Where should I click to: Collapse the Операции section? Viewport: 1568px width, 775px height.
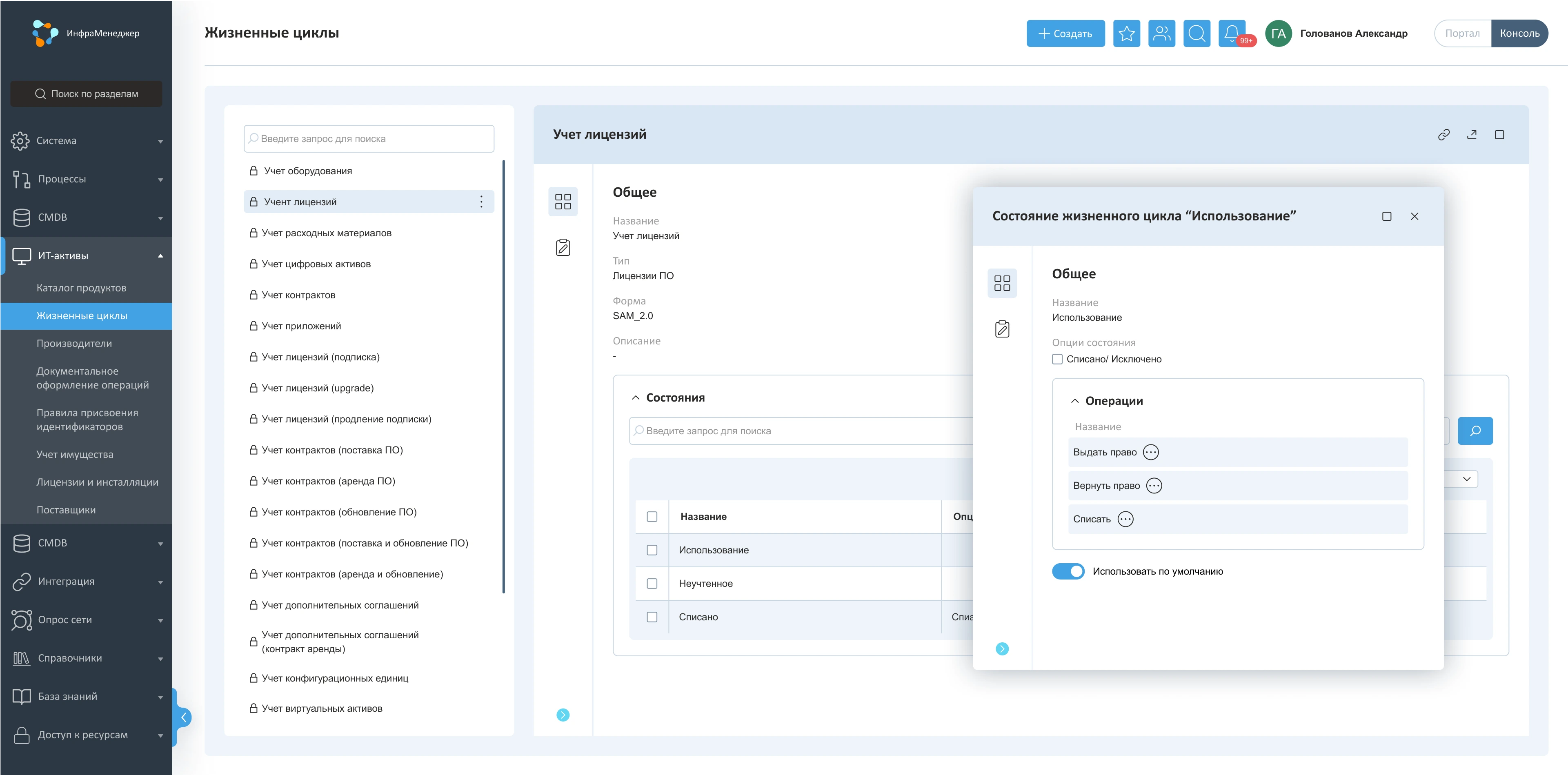[x=1075, y=401]
